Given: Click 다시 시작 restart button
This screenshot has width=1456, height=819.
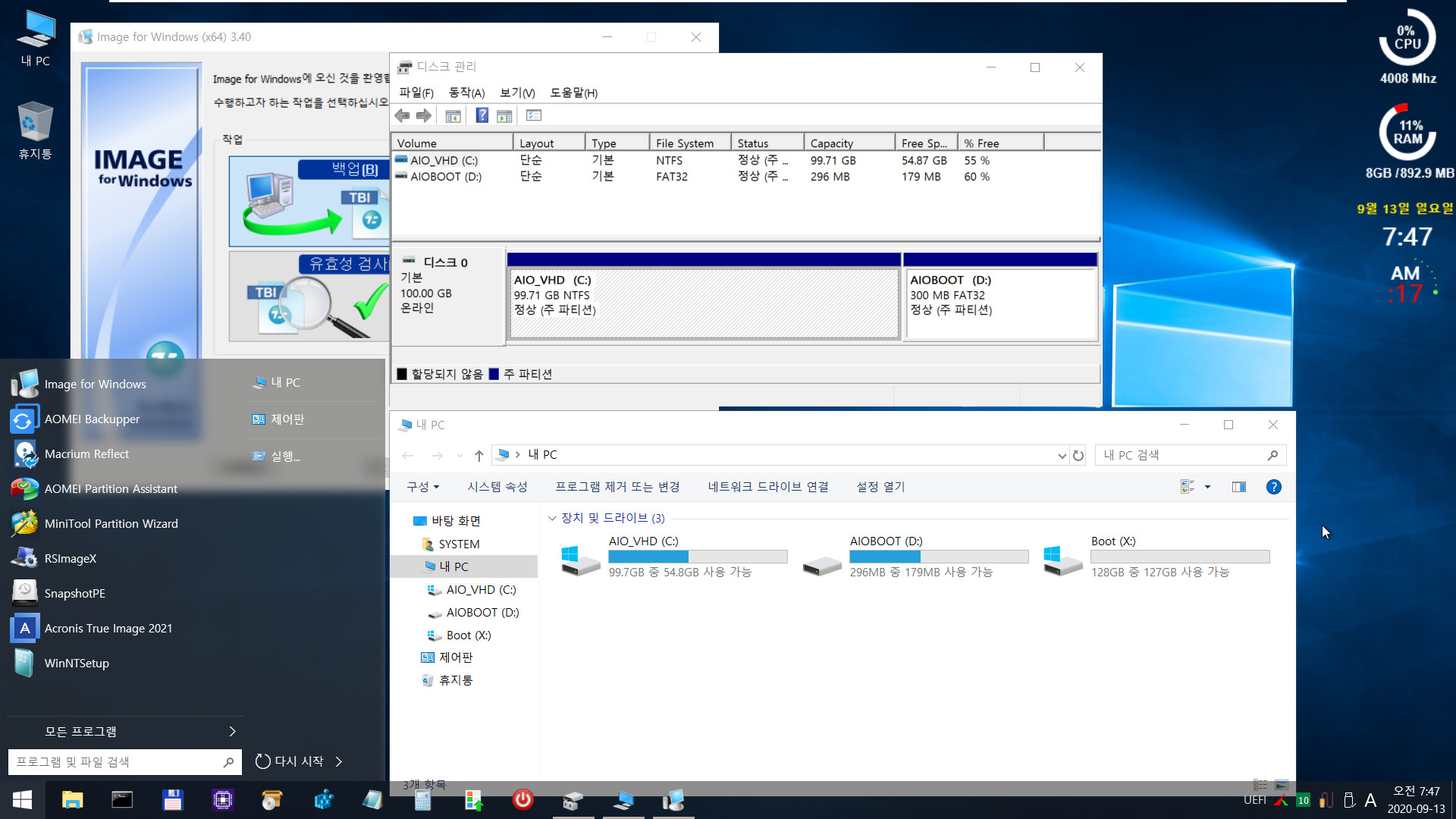Looking at the screenshot, I should coord(290,761).
